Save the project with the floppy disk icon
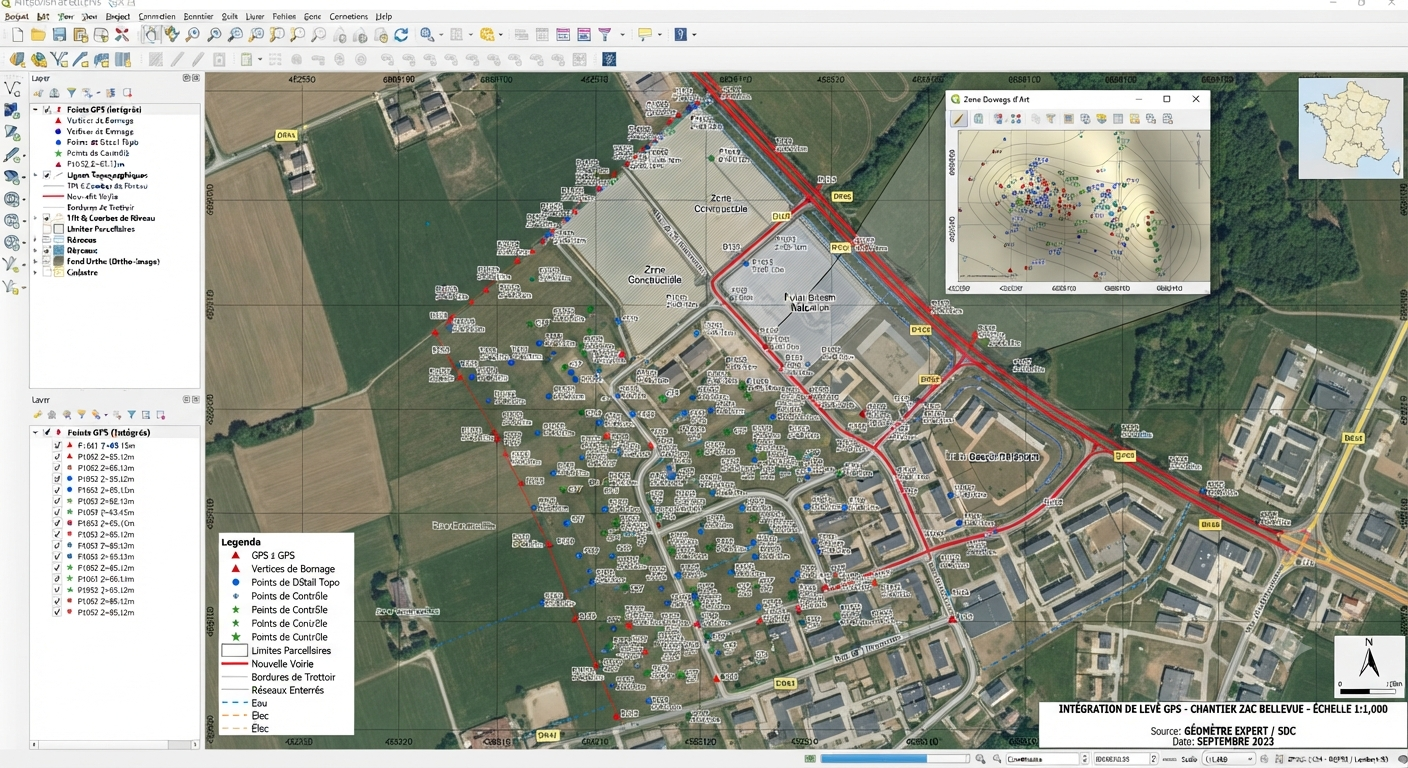 click(59, 35)
